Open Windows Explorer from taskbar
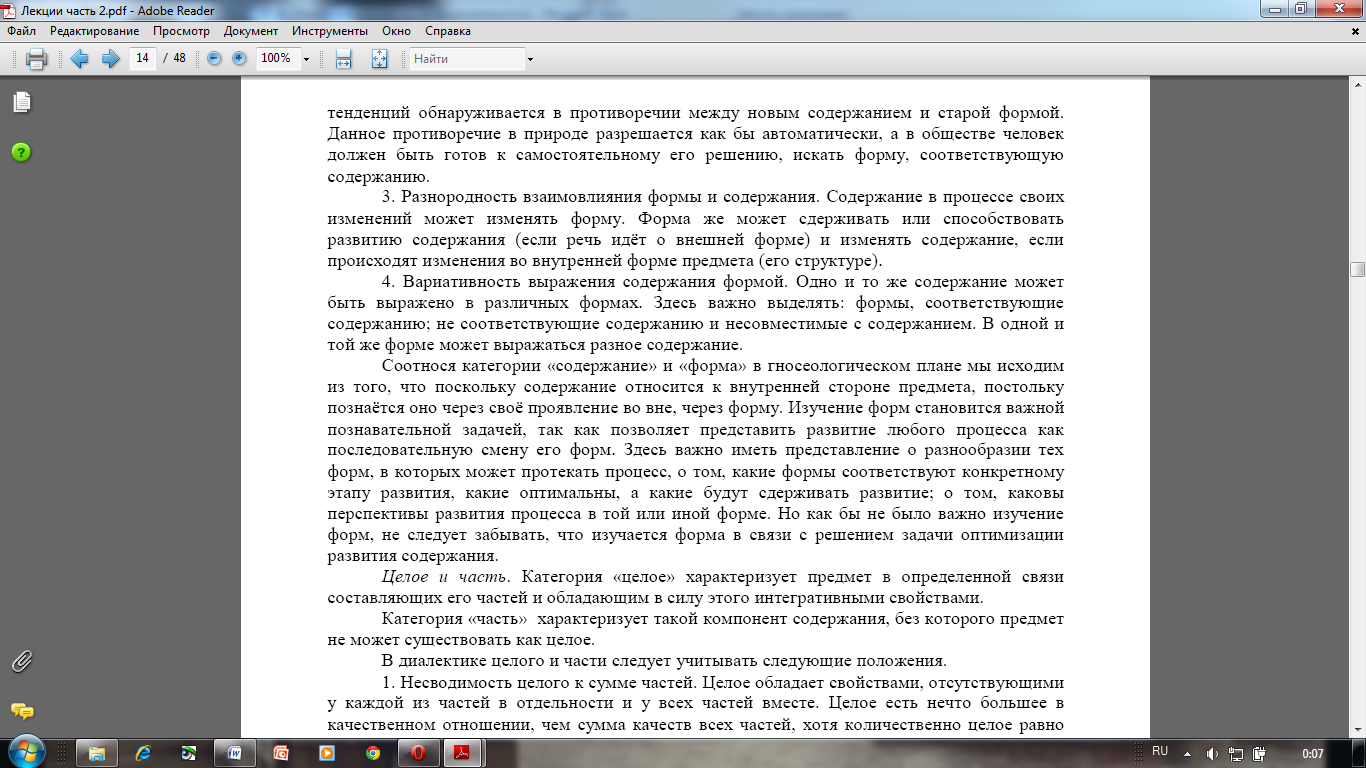Image resolution: width=1366 pixels, height=768 pixels. click(97, 753)
